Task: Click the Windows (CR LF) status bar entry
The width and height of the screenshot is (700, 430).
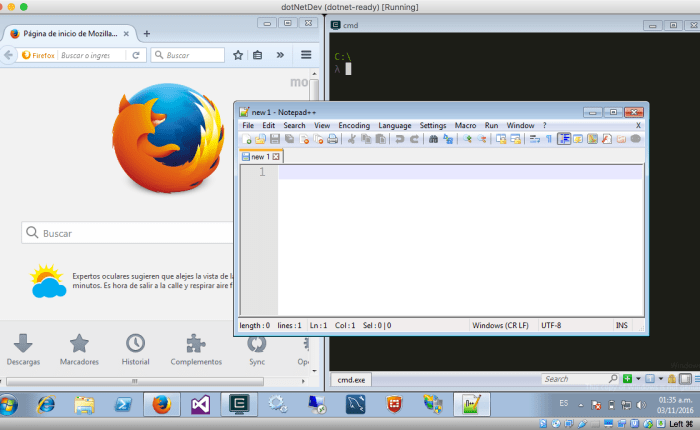Action: tap(500, 326)
